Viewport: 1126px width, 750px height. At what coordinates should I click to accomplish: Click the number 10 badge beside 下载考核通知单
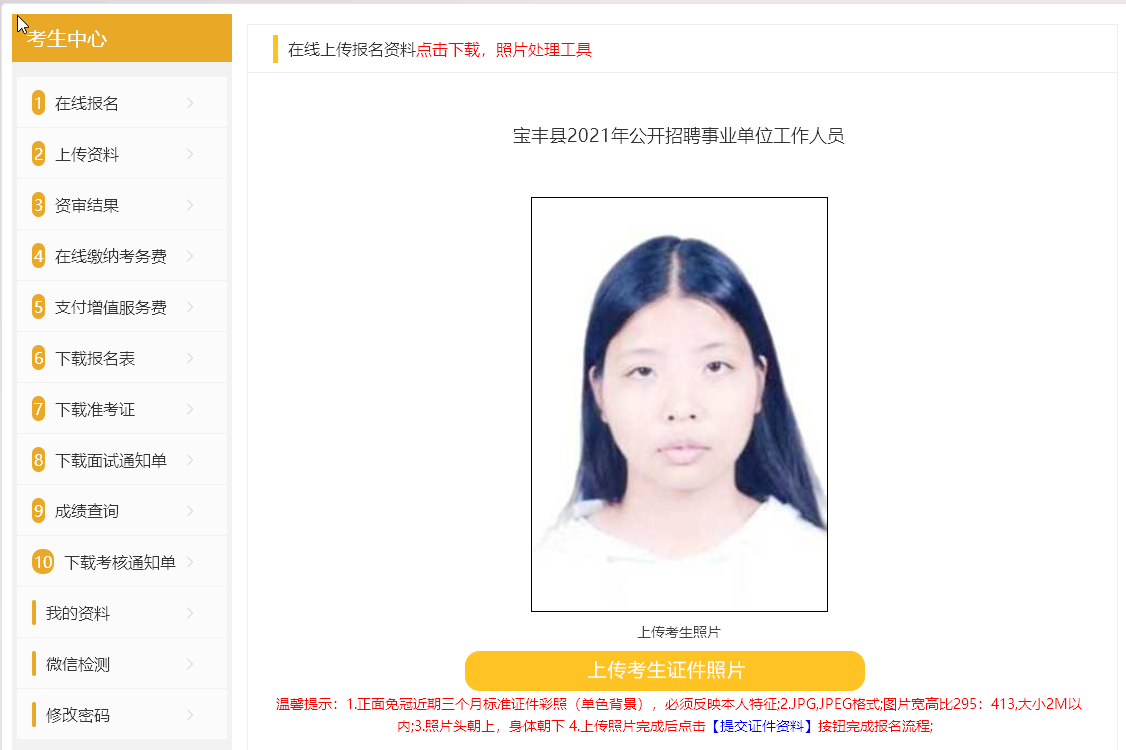[x=43, y=562]
